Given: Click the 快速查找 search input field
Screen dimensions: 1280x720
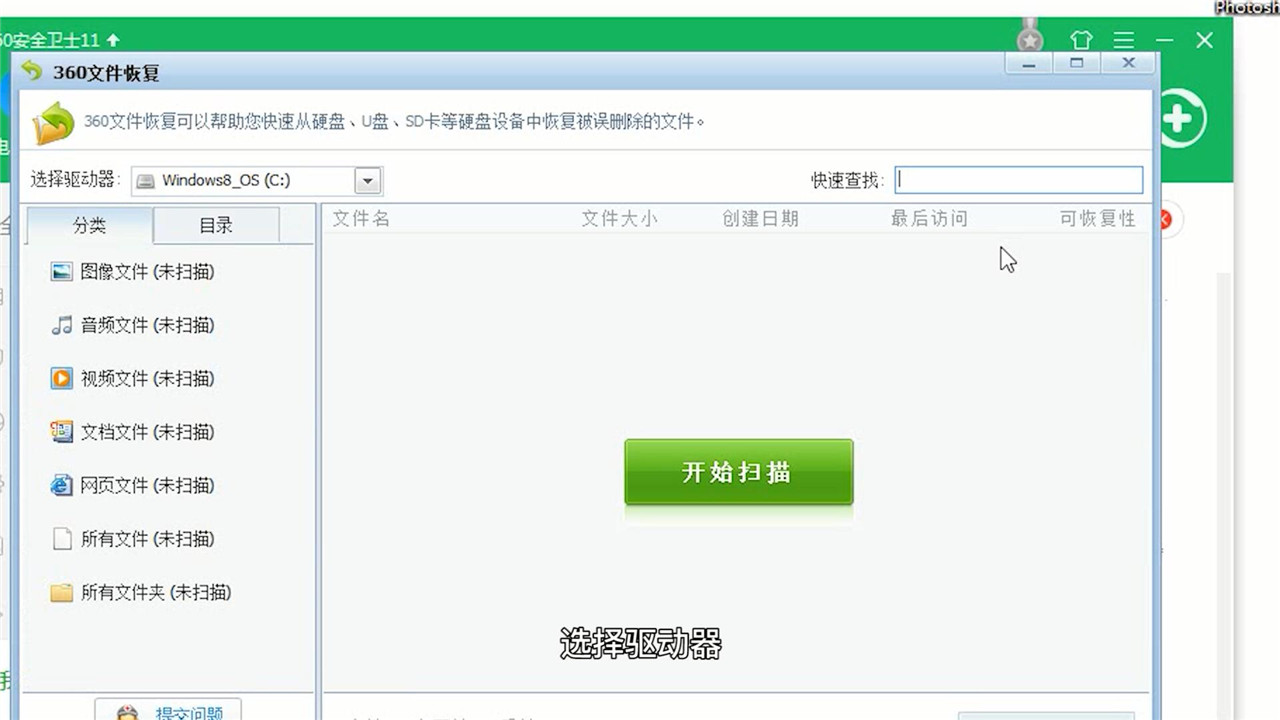Looking at the screenshot, I should coord(1018,180).
